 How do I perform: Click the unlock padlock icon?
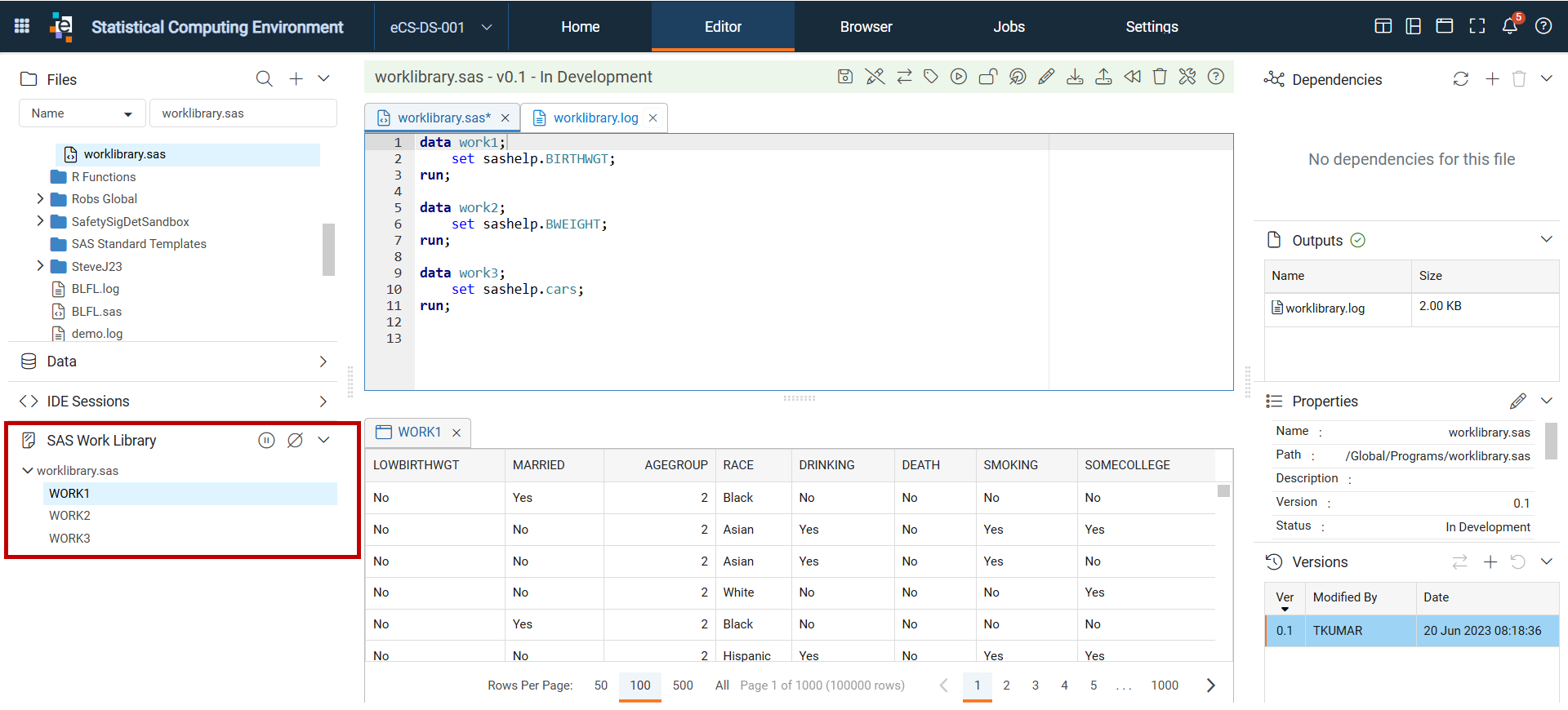988,77
